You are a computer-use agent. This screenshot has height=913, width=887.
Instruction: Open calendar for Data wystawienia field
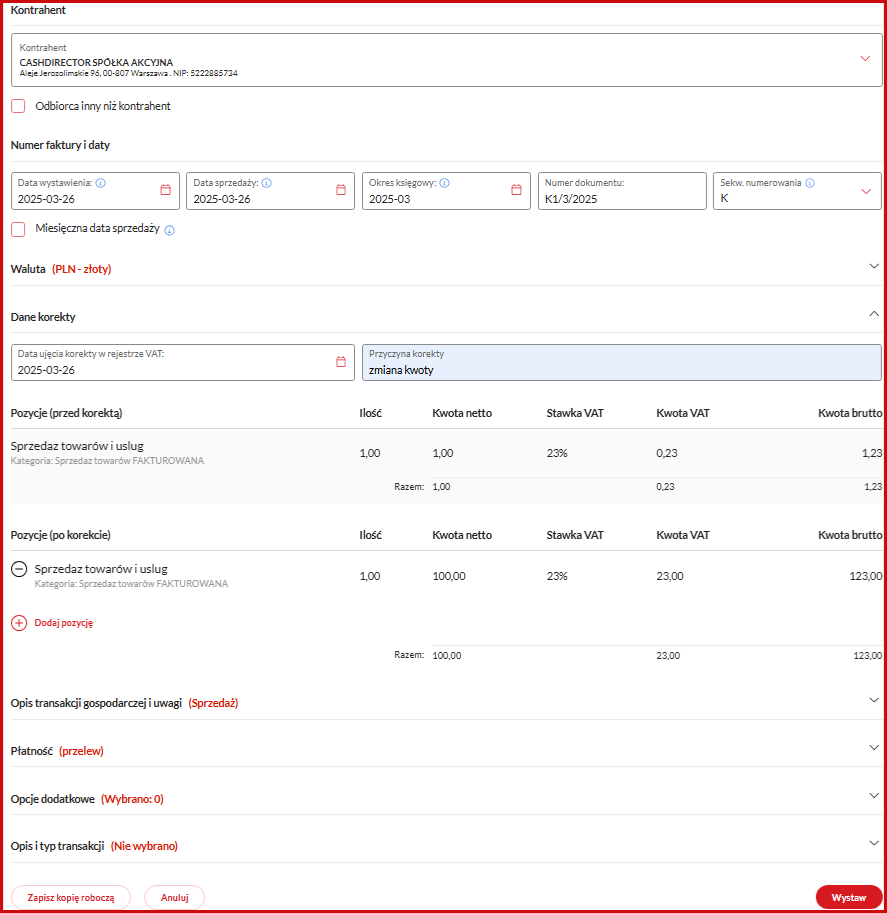pyautogui.click(x=165, y=190)
